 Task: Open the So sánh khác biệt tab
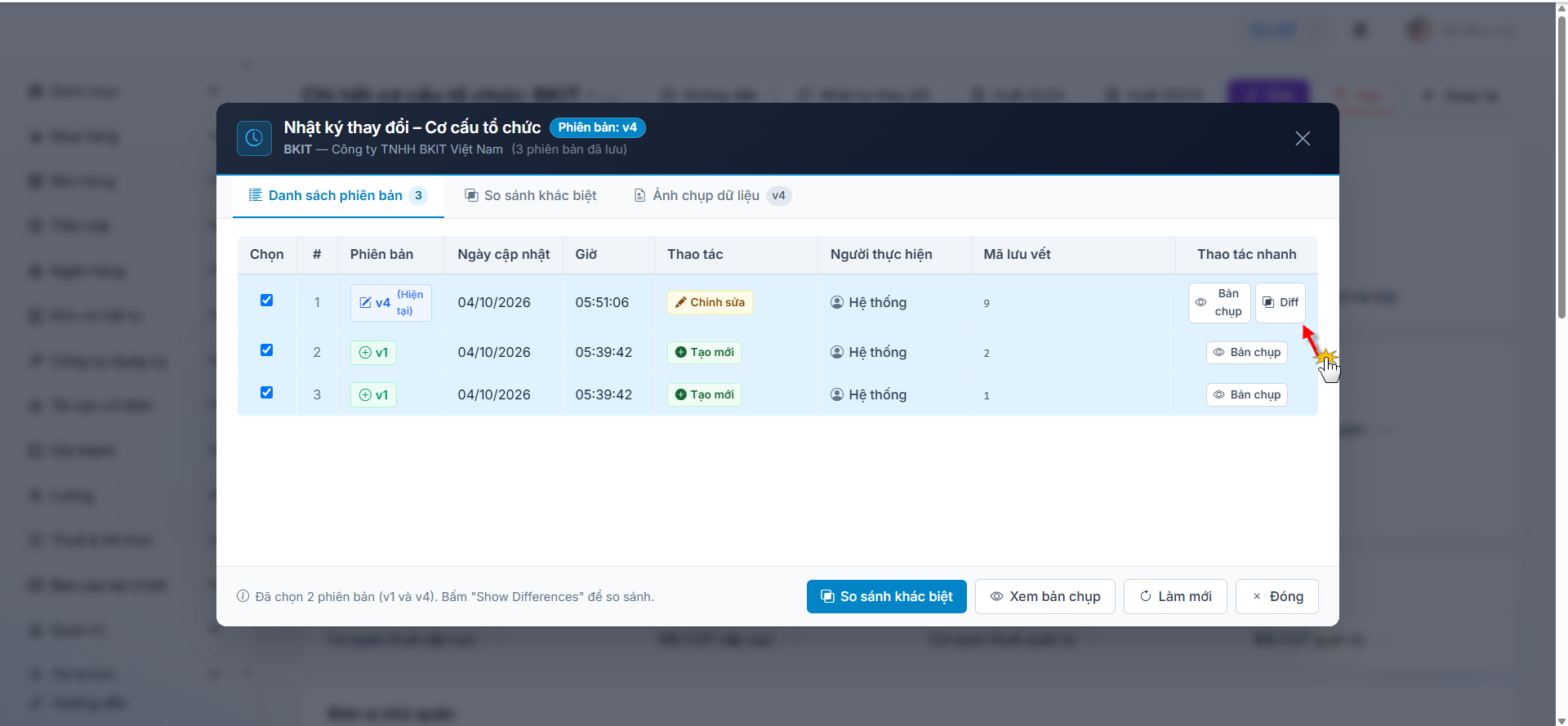(x=531, y=196)
